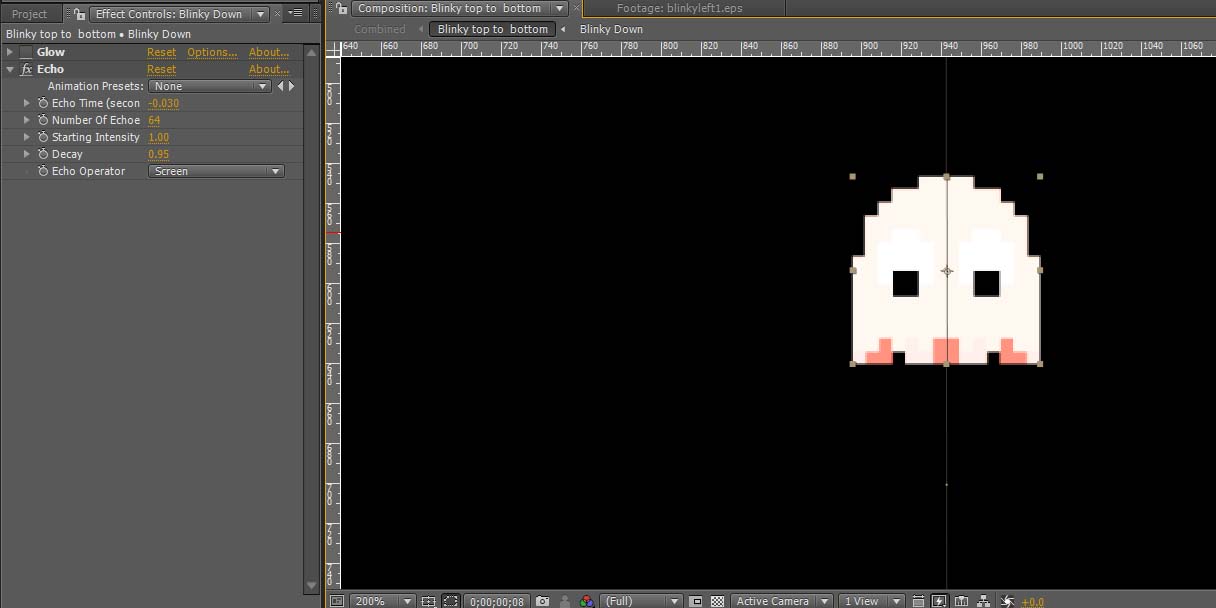Click Starting Intensity value 1.00
Screen dimensions: 1216x608
(158, 137)
